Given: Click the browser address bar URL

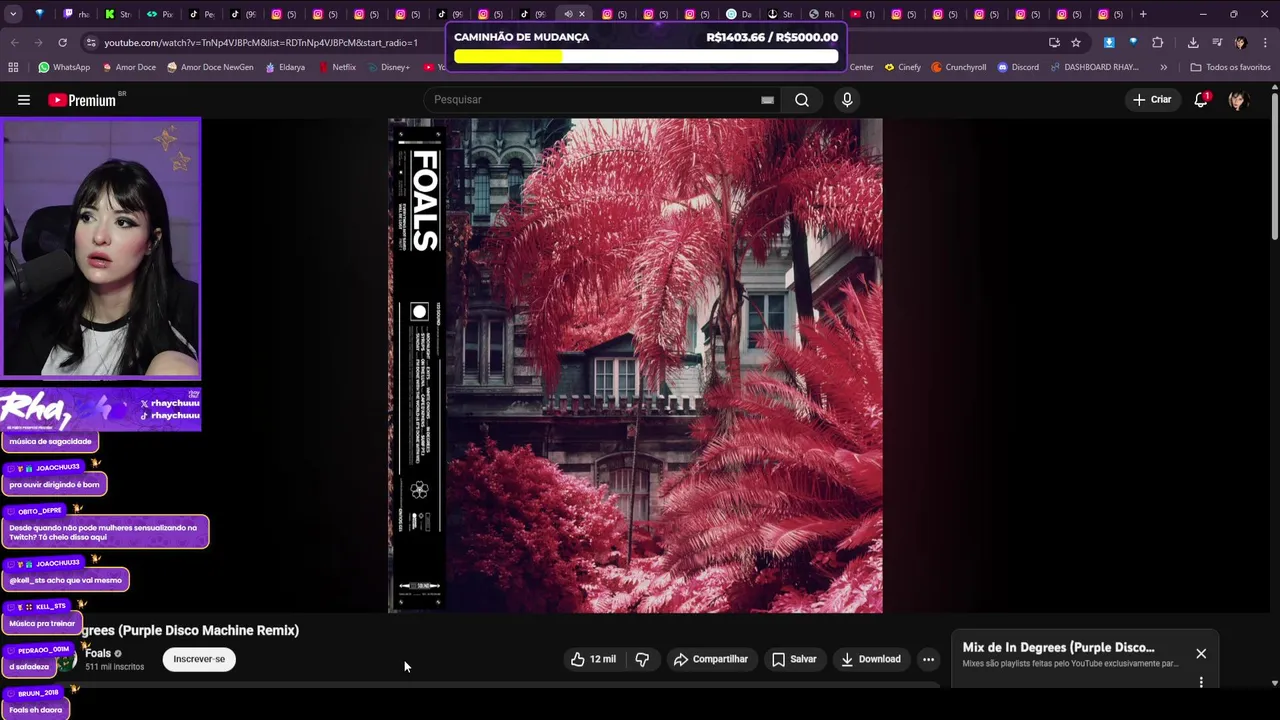Looking at the screenshot, I should click(x=261, y=43).
